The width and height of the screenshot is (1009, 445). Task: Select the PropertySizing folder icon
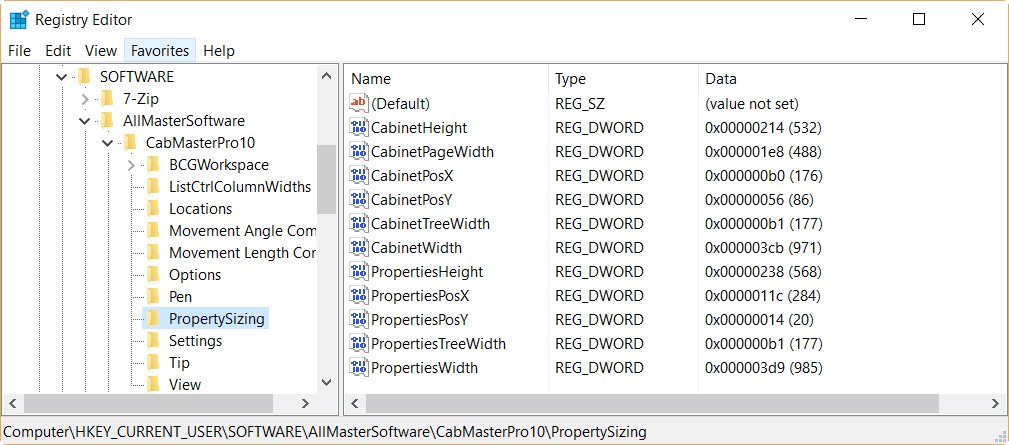[153, 318]
